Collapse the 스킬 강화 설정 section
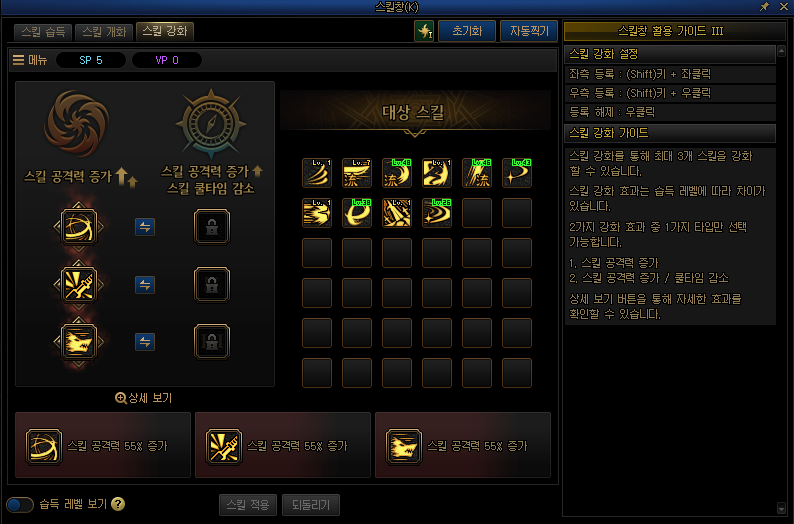Viewport: 794px width, 524px height. (x=669, y=54)
